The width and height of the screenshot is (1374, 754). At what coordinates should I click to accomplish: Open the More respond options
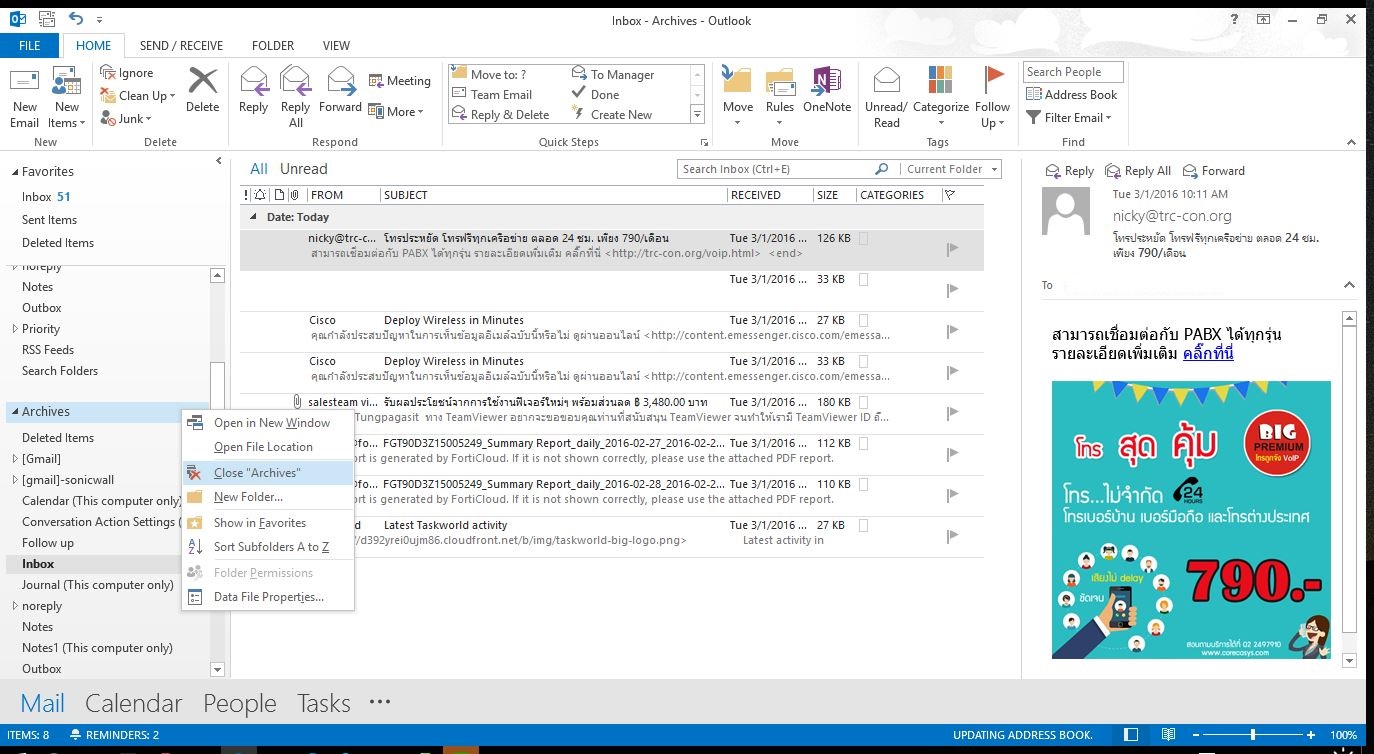396,111
